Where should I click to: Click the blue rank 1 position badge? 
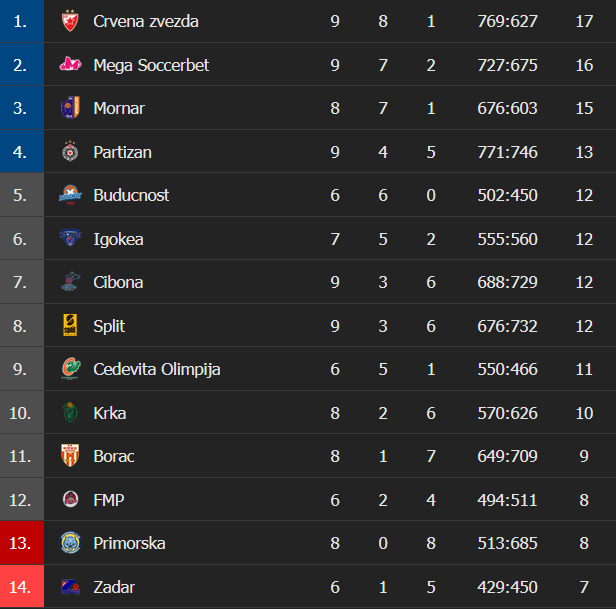tap(21, 21)
